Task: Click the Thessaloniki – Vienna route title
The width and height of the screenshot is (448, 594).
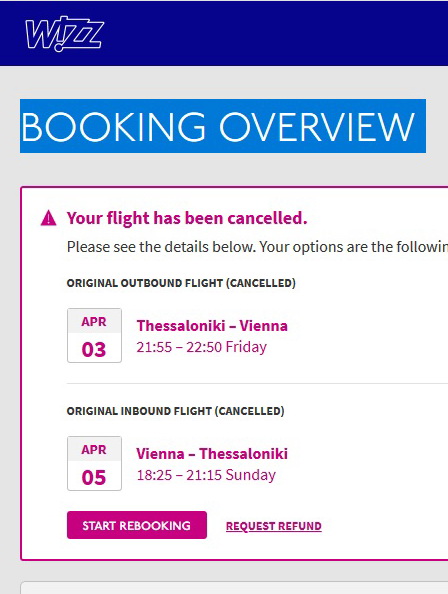Action: click(x=212, y=326)
